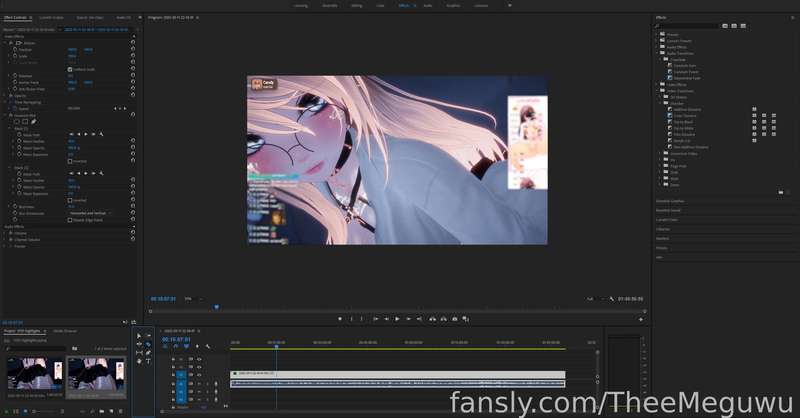This screenshot has width=800, height=418.
Task: Select the Hand tool
Action: tap(139, 361)
